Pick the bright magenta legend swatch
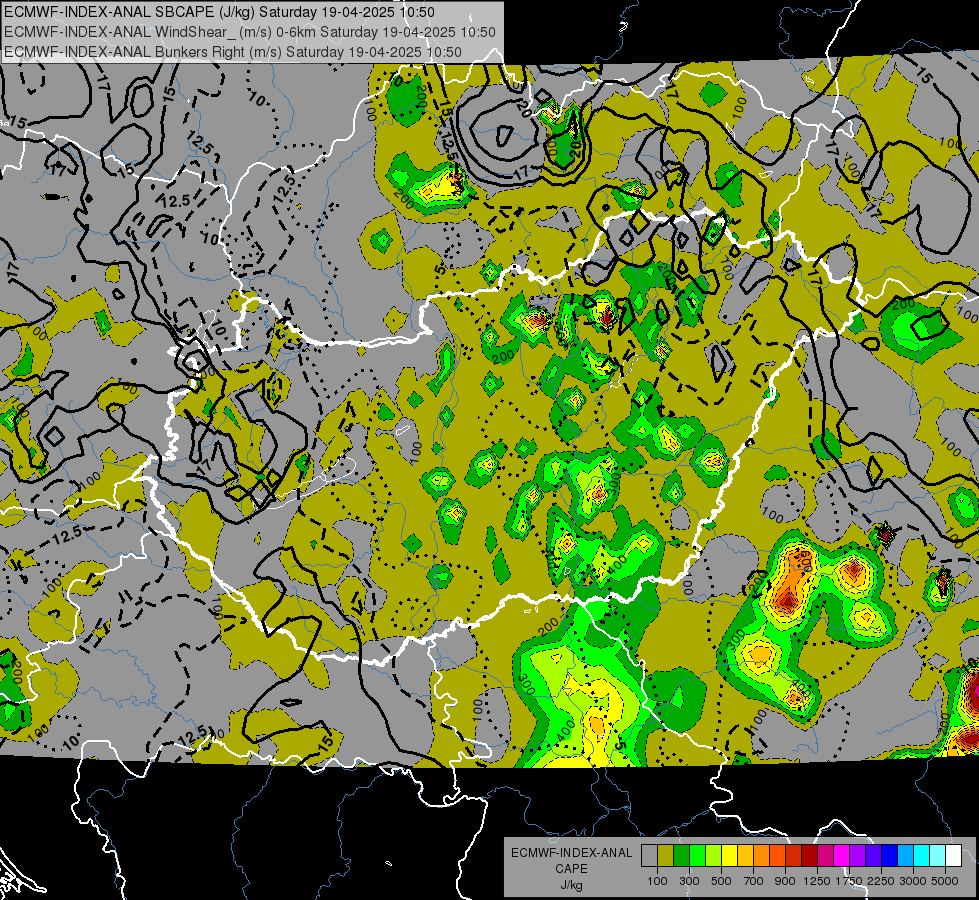Screen dimensions: 979x900 842,856
